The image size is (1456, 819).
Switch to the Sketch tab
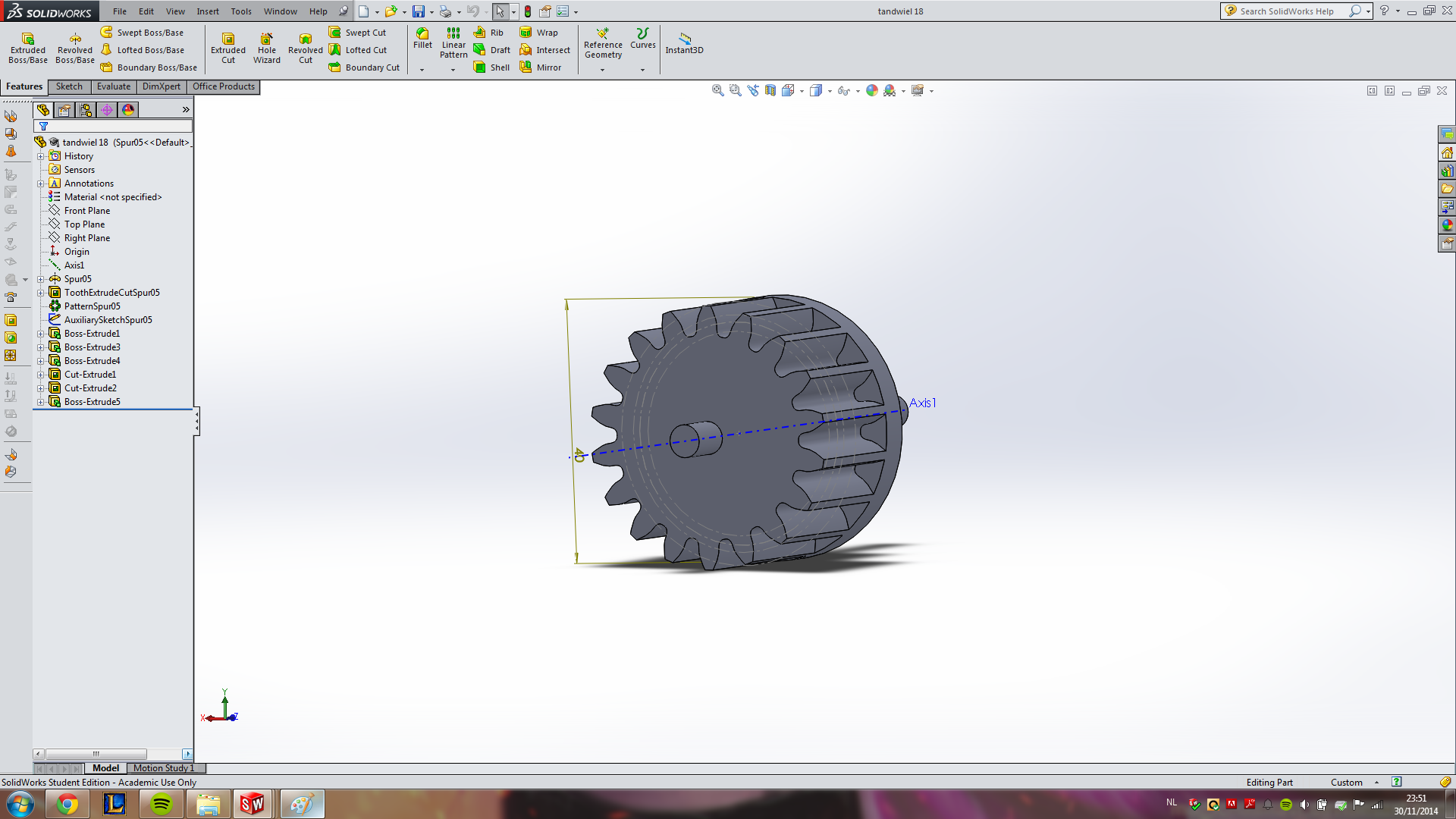pyautogui.click(x=69, y=86)
